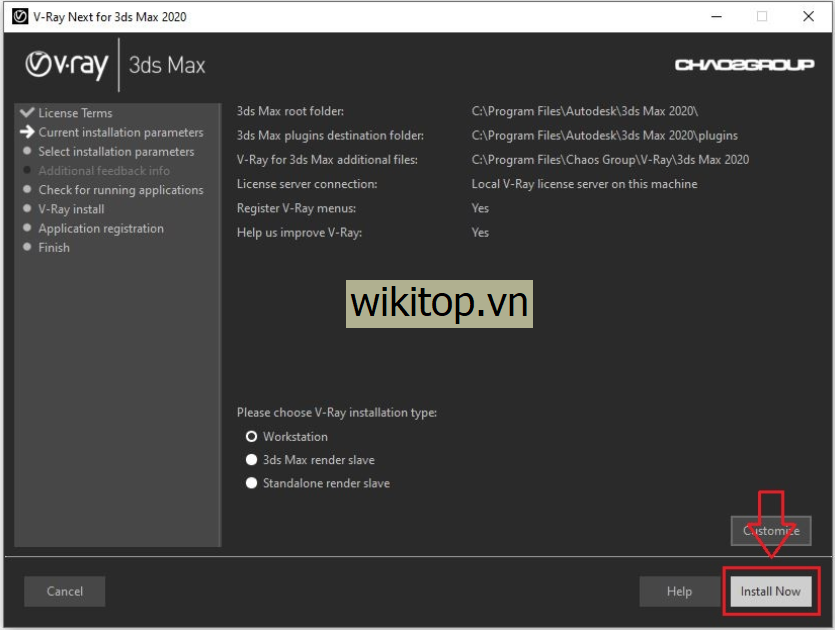Click the current step arrow icon
The height and width of the screenshot is (630, 835).
tap(27, 132)
